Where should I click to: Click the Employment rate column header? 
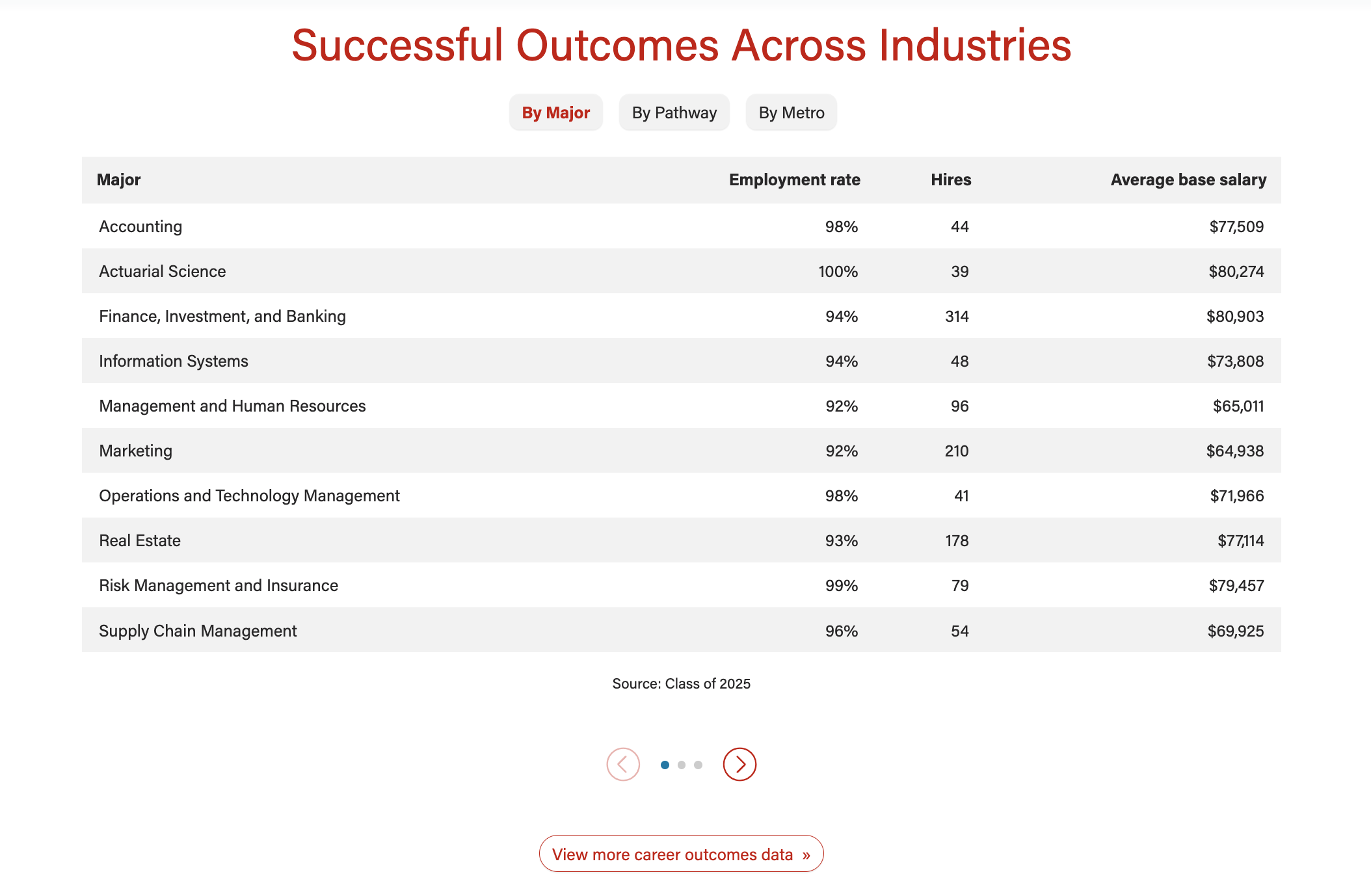[794, 179]
